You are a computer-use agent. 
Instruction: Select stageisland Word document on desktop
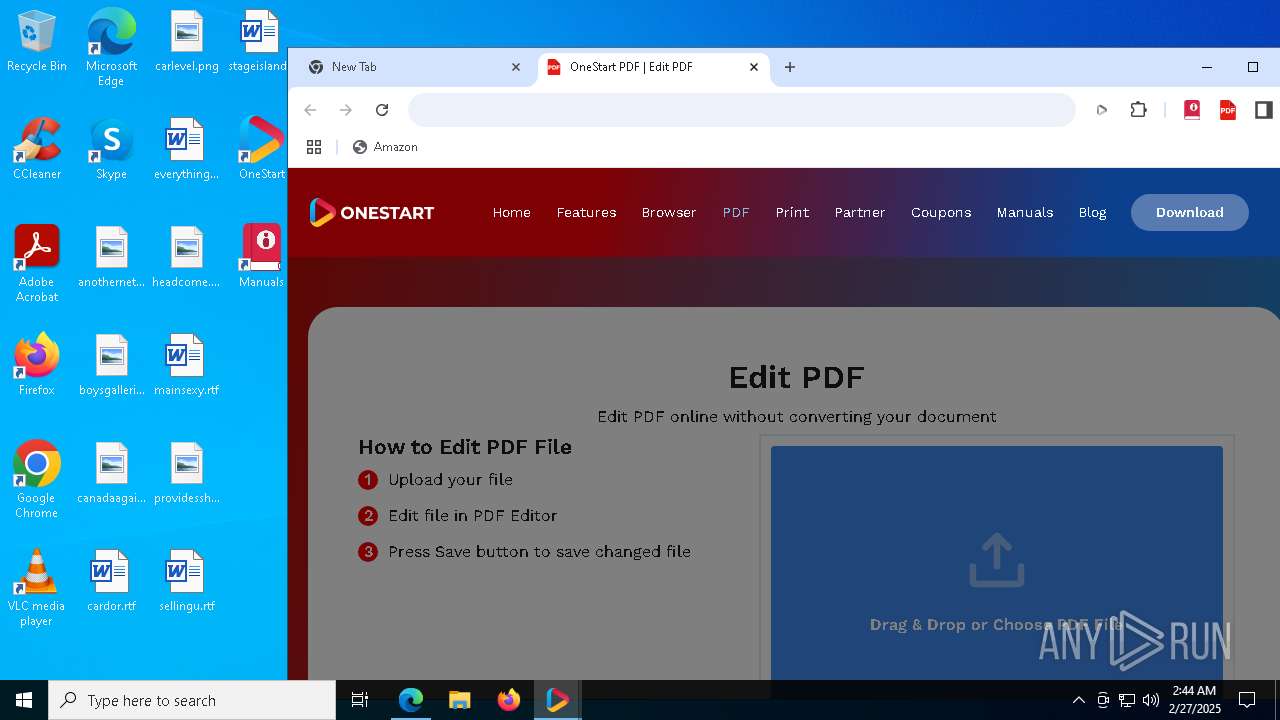[x=259, y=42]
